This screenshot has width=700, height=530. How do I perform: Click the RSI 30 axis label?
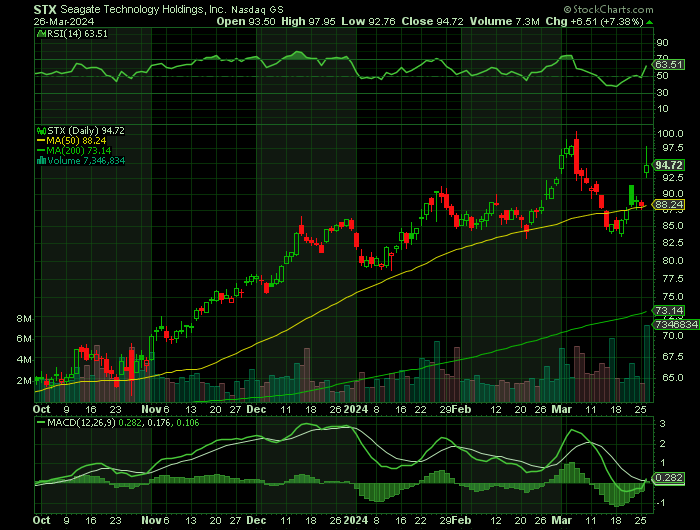coord(662,92)
